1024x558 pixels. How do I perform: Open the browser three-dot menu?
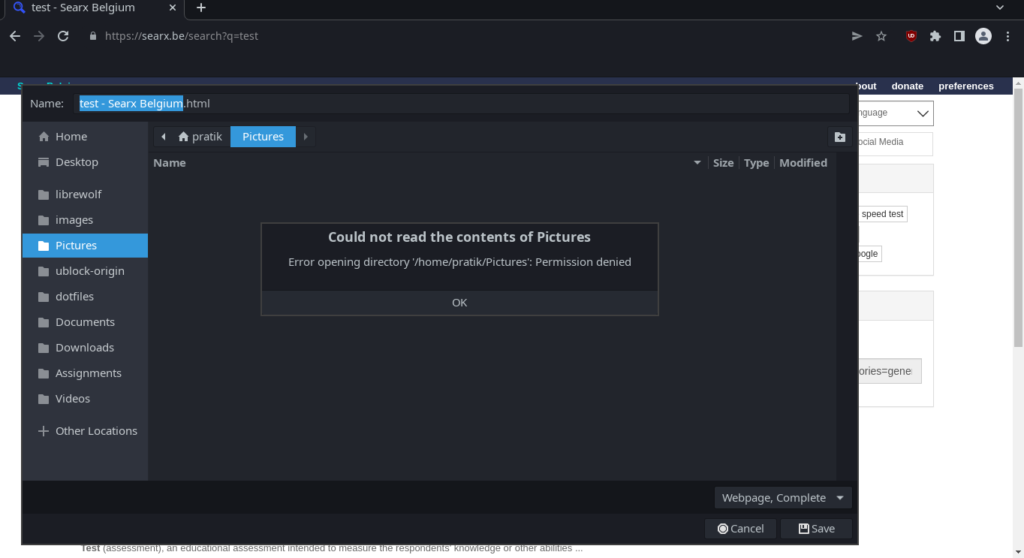point(1008,36)
